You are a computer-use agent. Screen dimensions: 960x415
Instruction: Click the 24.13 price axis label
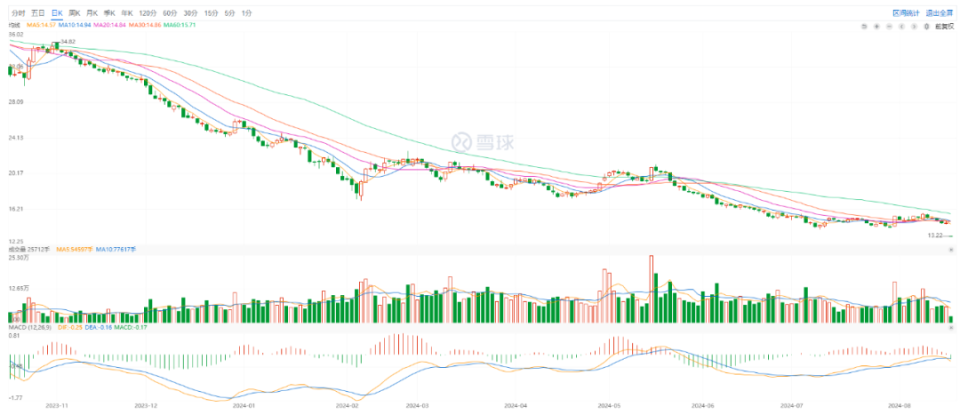point(16,138)
